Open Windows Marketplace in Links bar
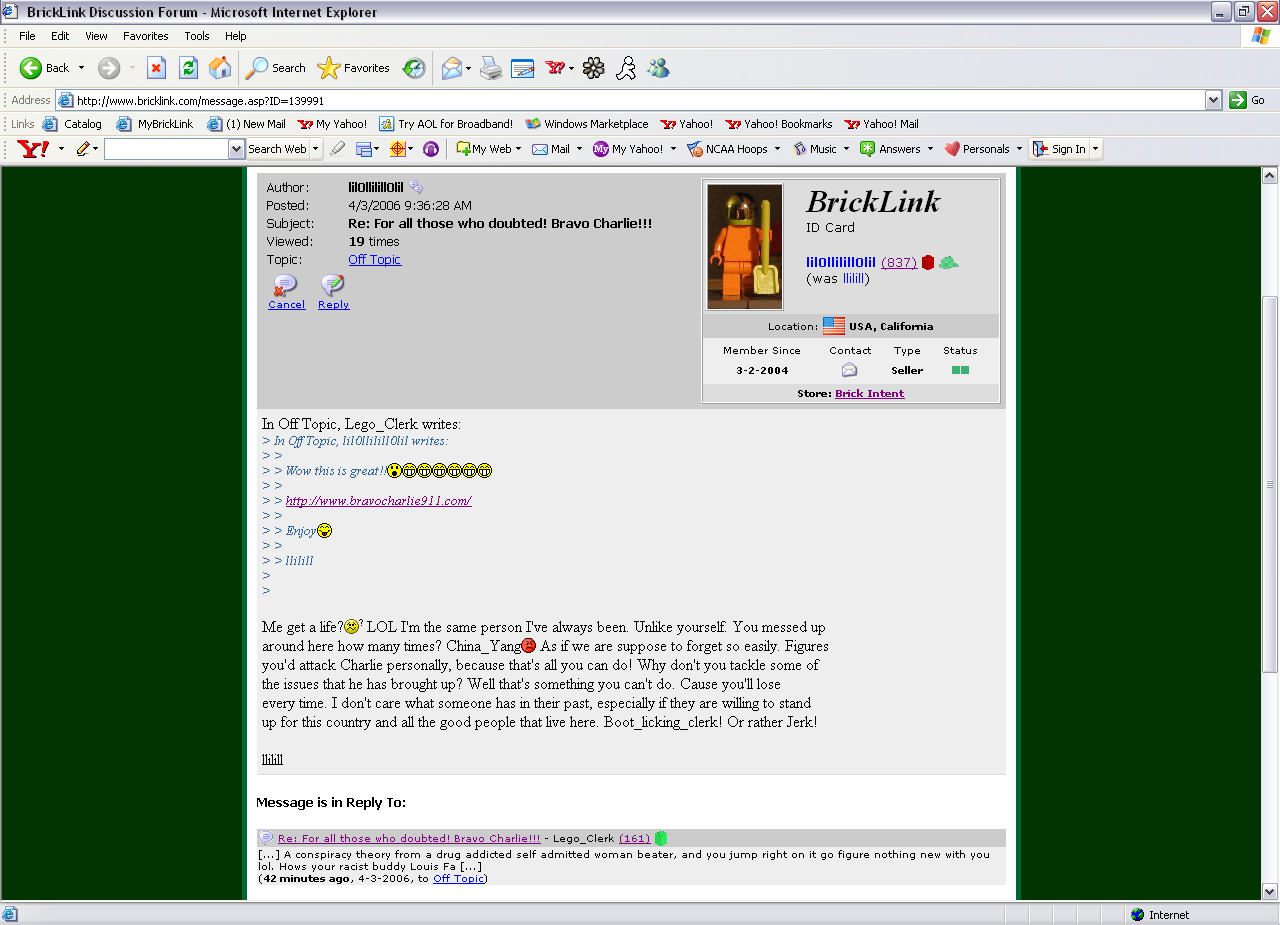 tap(587, 124)
